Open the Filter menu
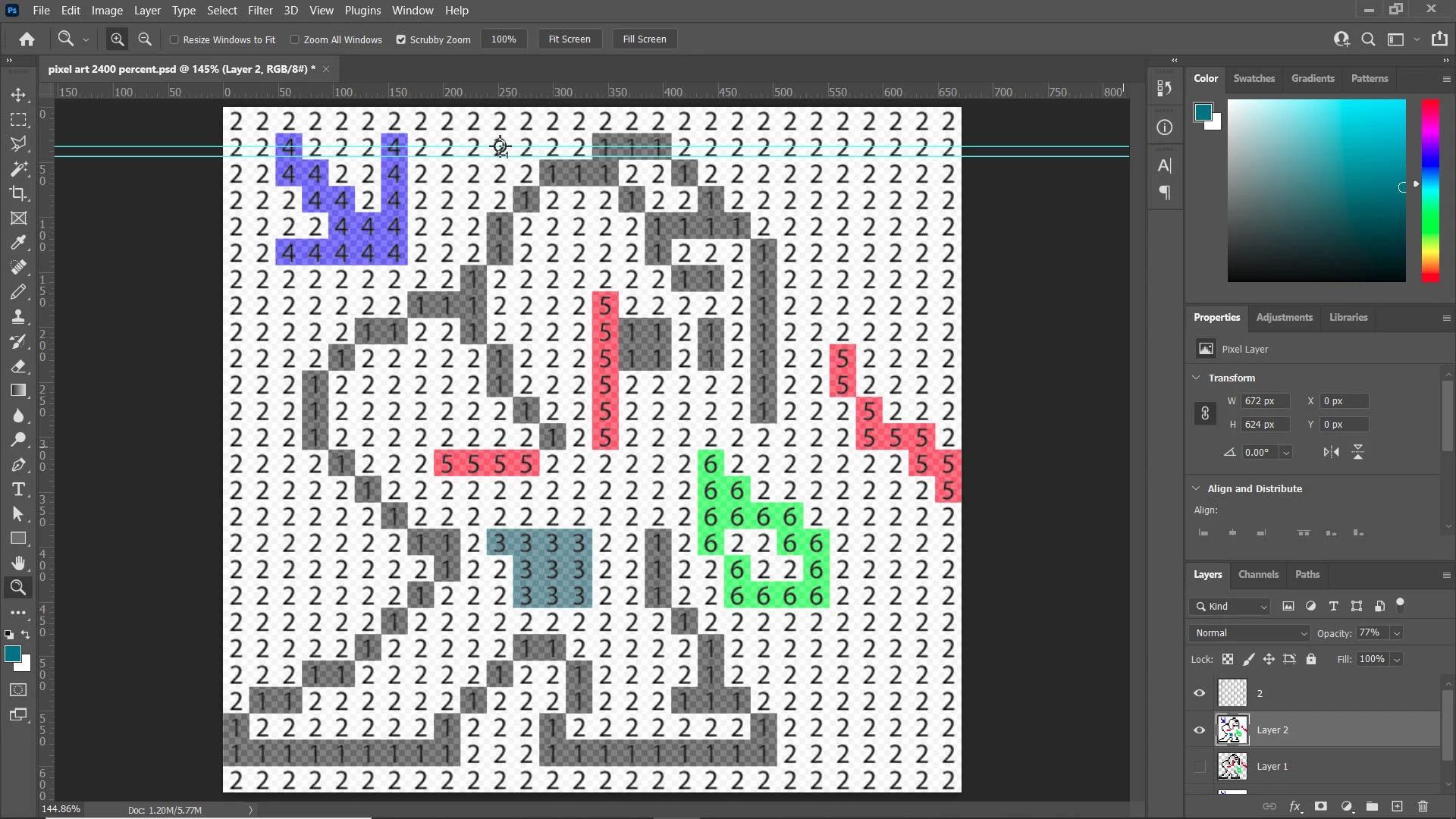 click(x=260, y=11)
